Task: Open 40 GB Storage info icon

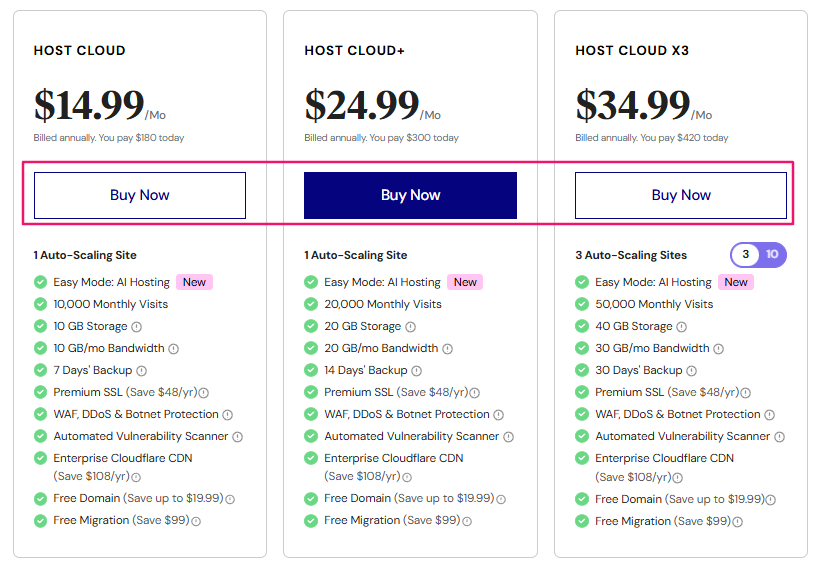Action: (x=682, y=327)
